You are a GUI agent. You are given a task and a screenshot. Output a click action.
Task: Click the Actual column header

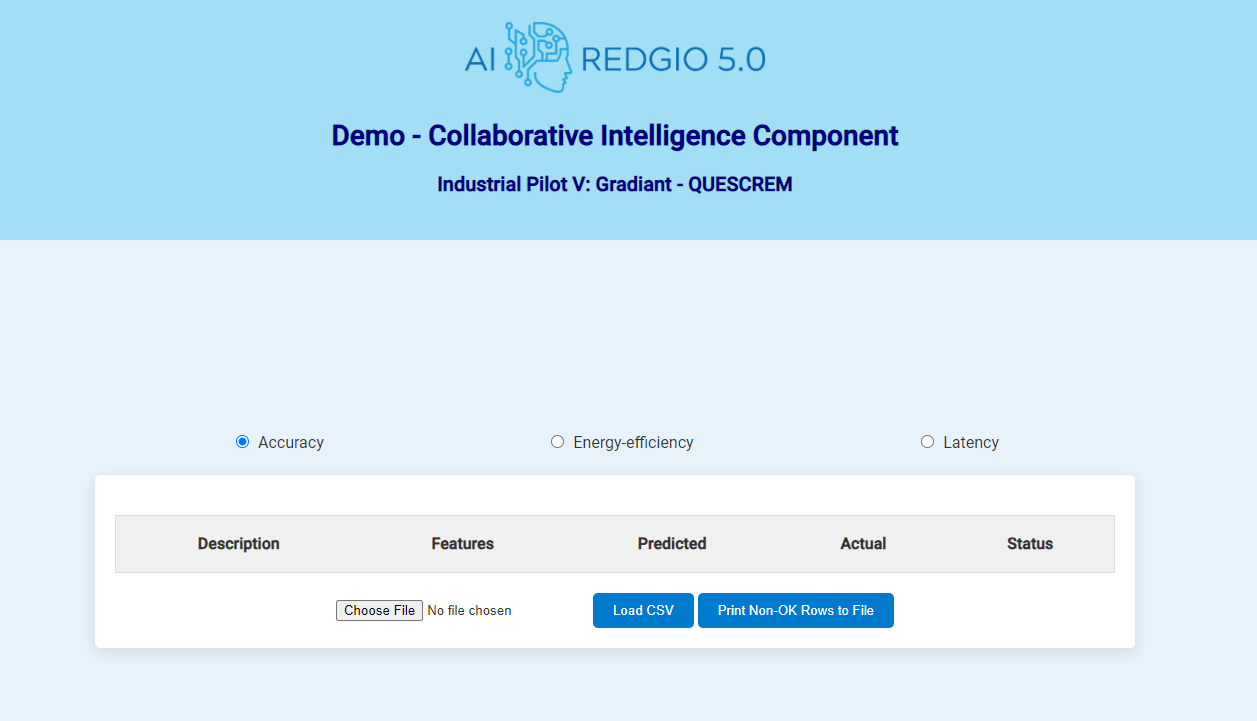tap(863, 544)
